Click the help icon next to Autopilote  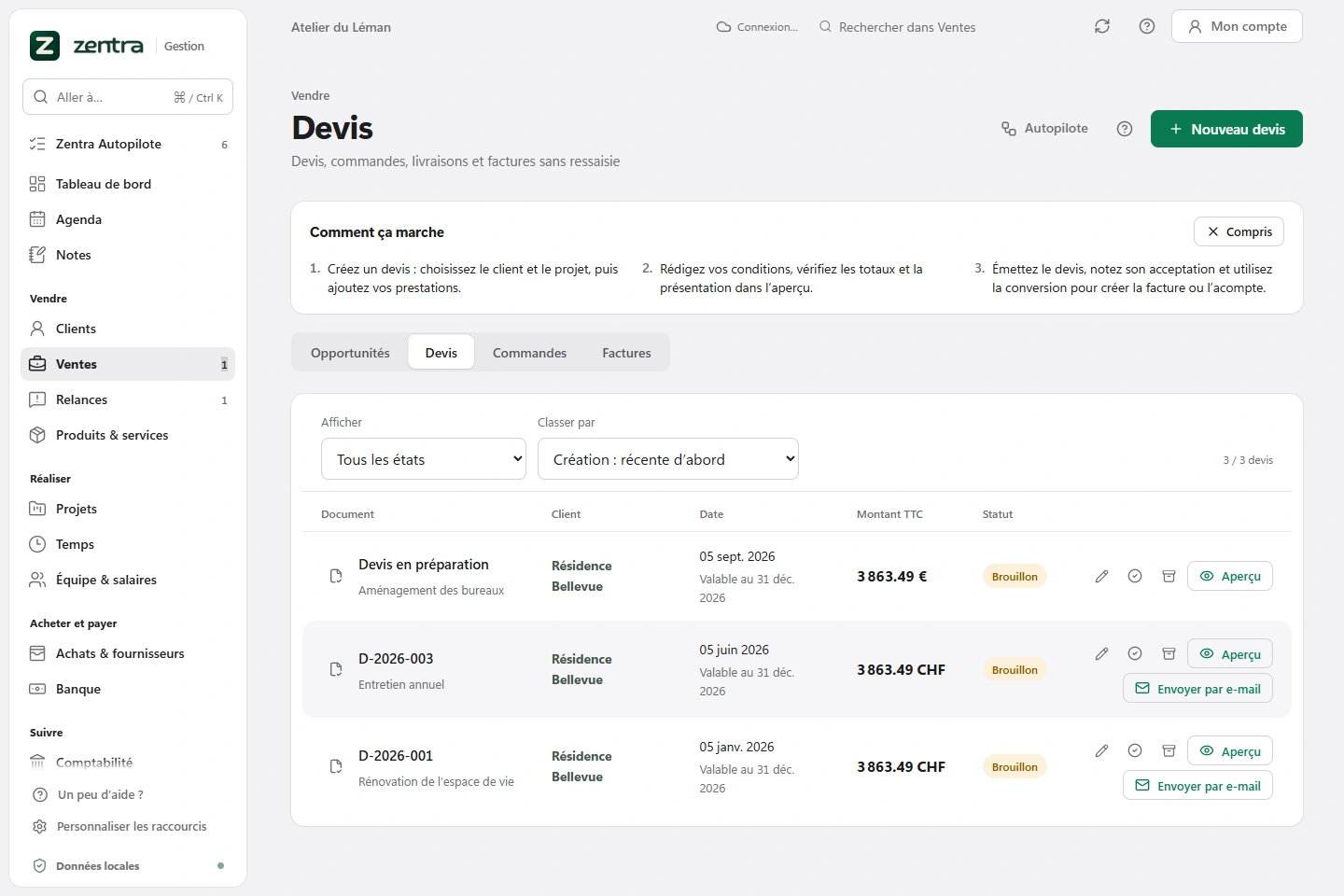click(1125, 129)
